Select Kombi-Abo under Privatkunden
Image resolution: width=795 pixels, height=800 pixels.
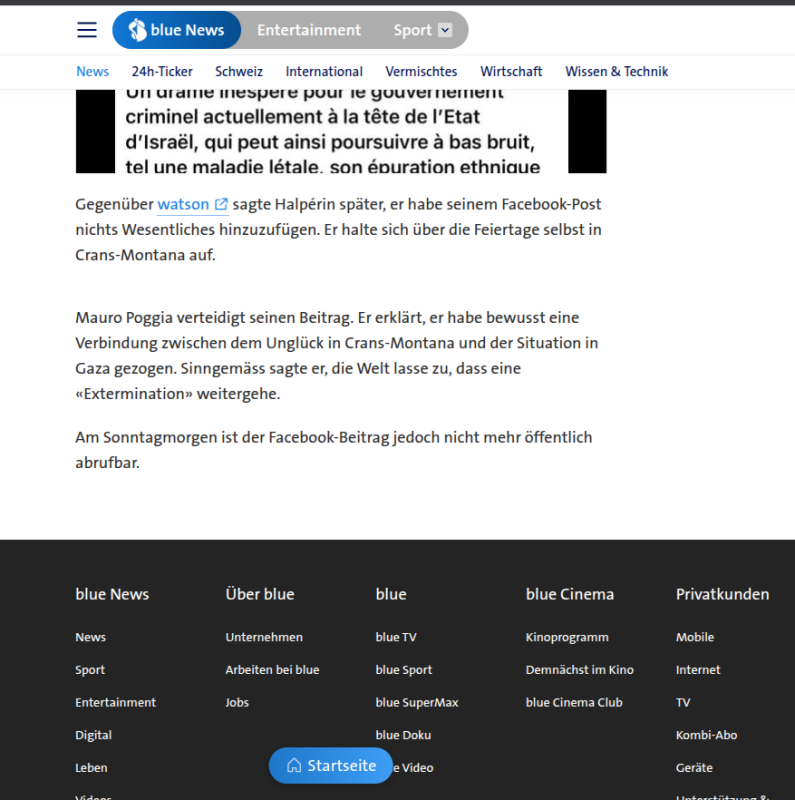706,735
